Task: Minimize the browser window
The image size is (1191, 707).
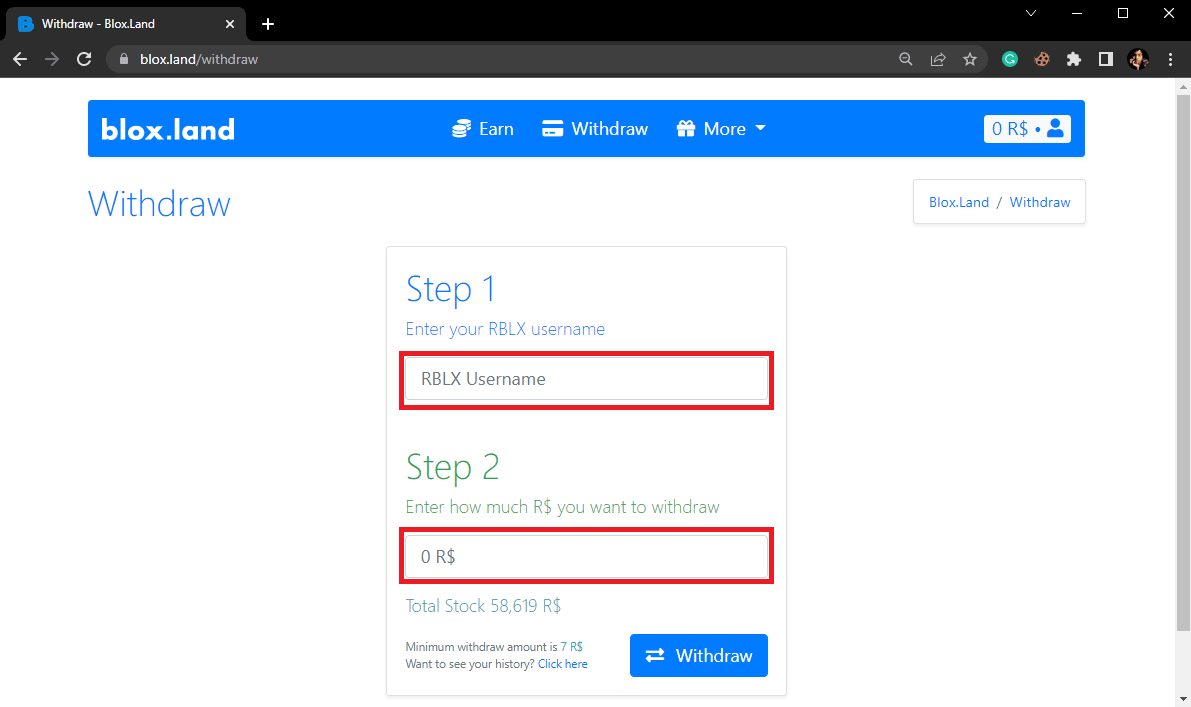Action: [1076, 13]
